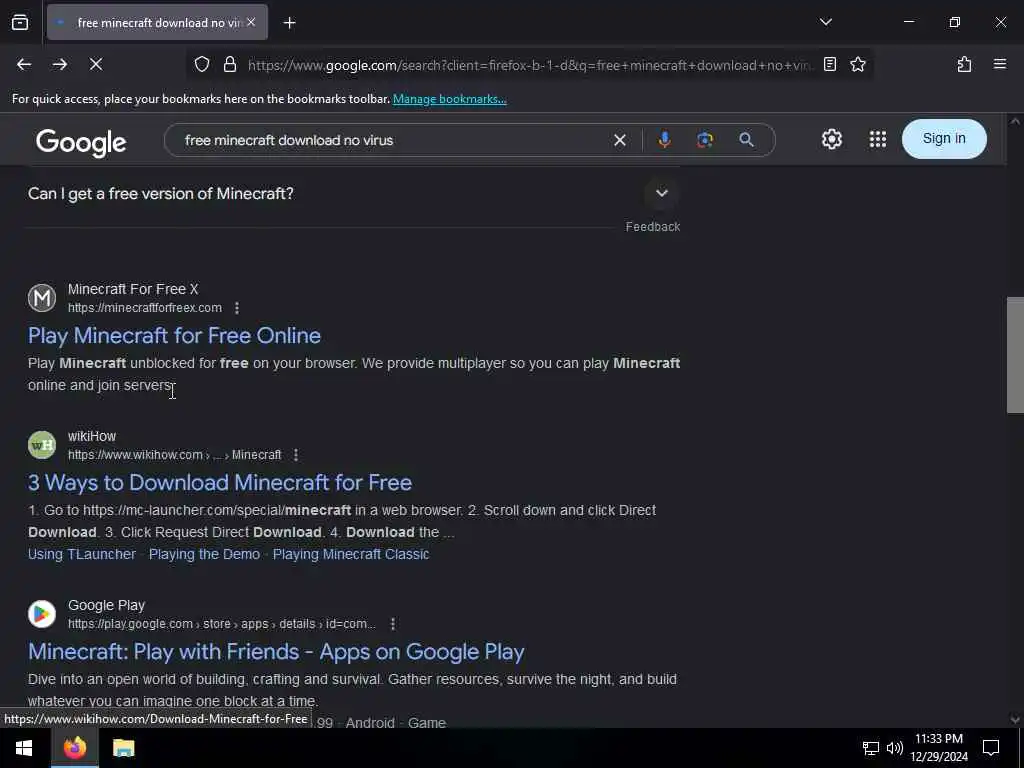Viewport: 1024px width, 768px height.
Task: Stop loading the page
Action: [x=95, y=64]
